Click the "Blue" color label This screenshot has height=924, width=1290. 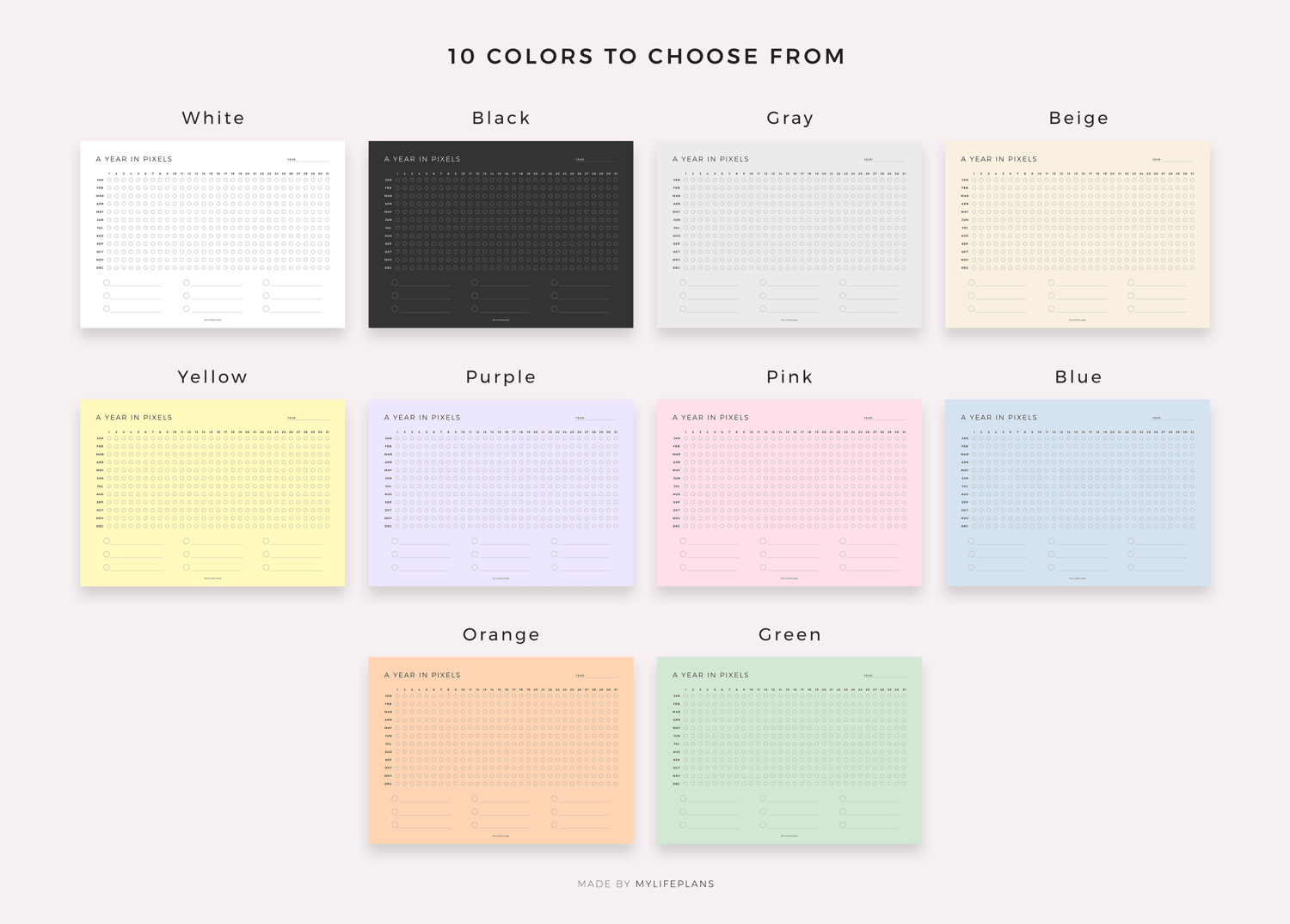1078,376
